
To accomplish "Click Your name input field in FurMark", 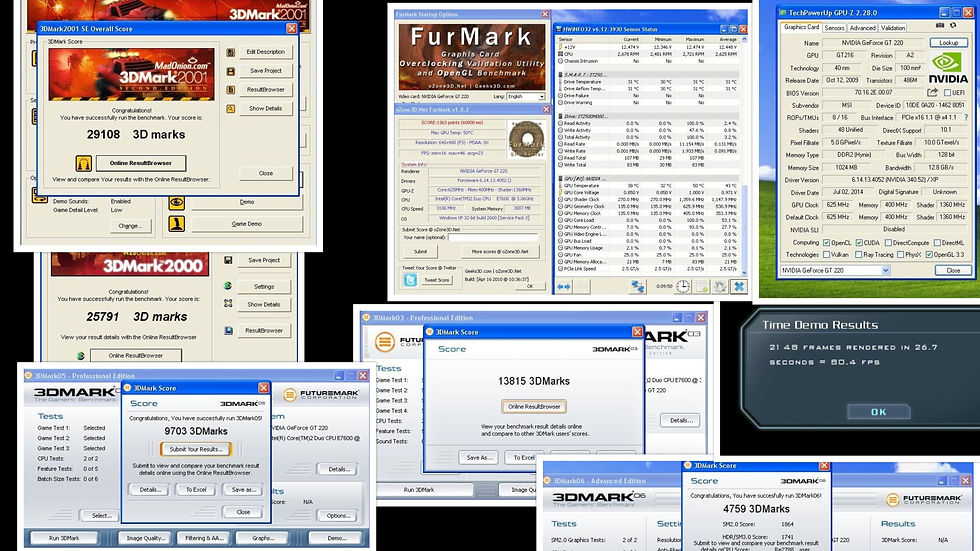I will tap(492, 237).
